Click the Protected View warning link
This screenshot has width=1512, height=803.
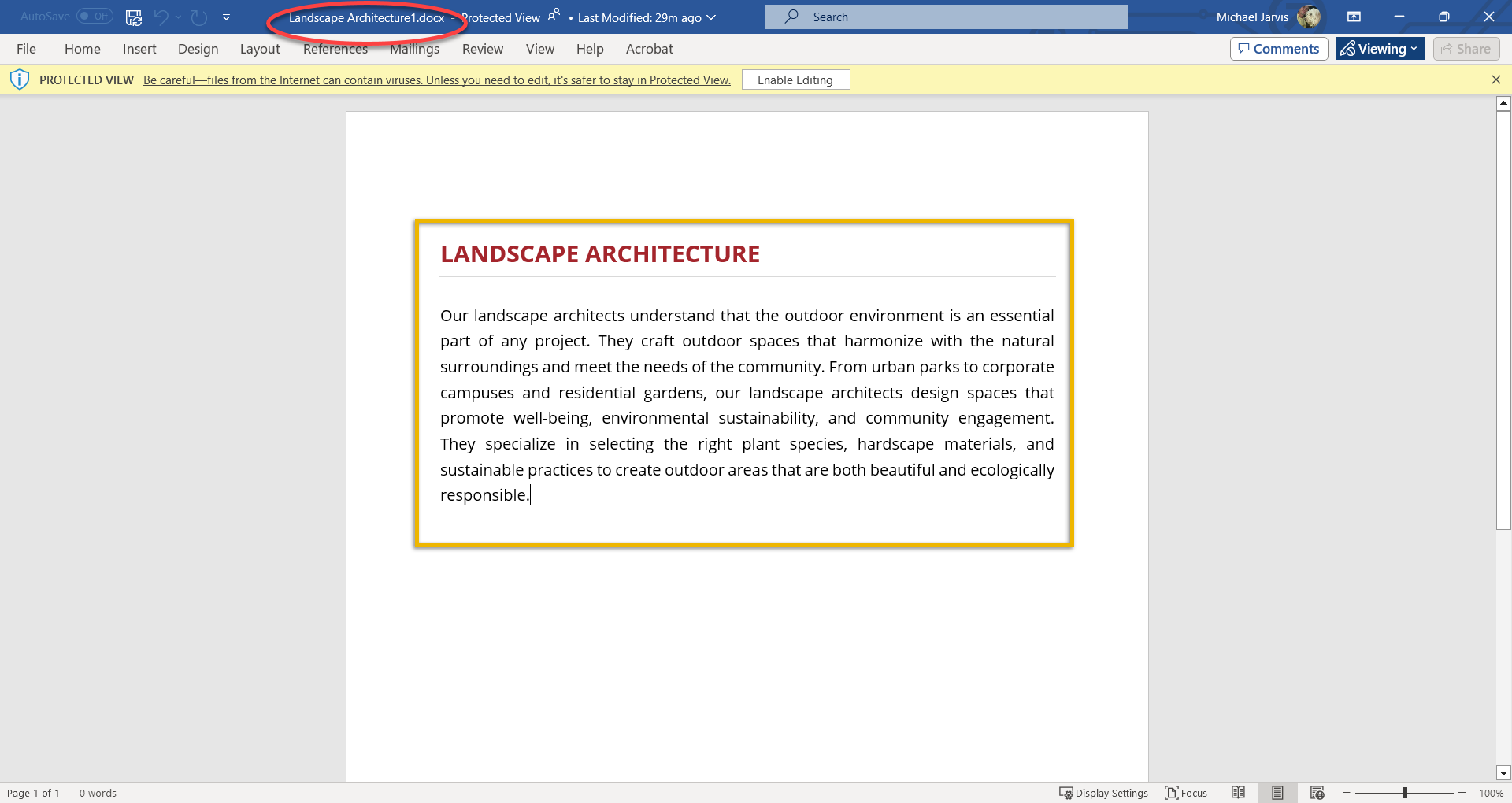point(436,80)
